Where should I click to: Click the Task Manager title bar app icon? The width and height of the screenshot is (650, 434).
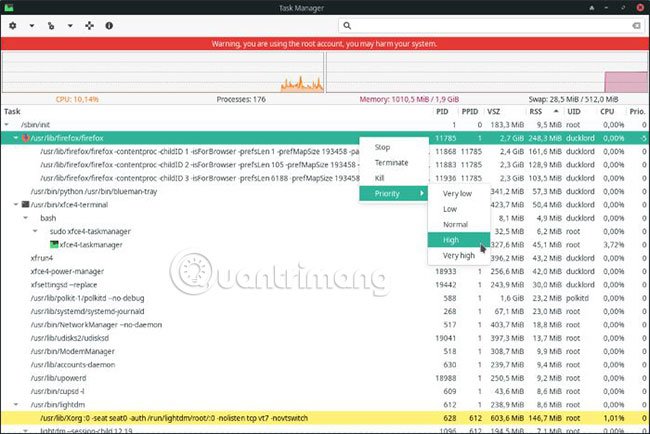9,7
